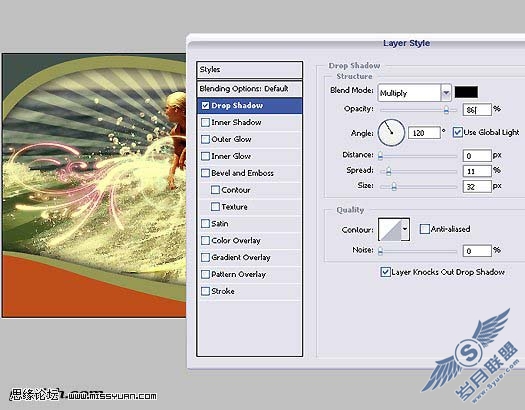525x410 pixels.
Task: Enable the Pattern Overlay checkbox
Action: [205, 274]
